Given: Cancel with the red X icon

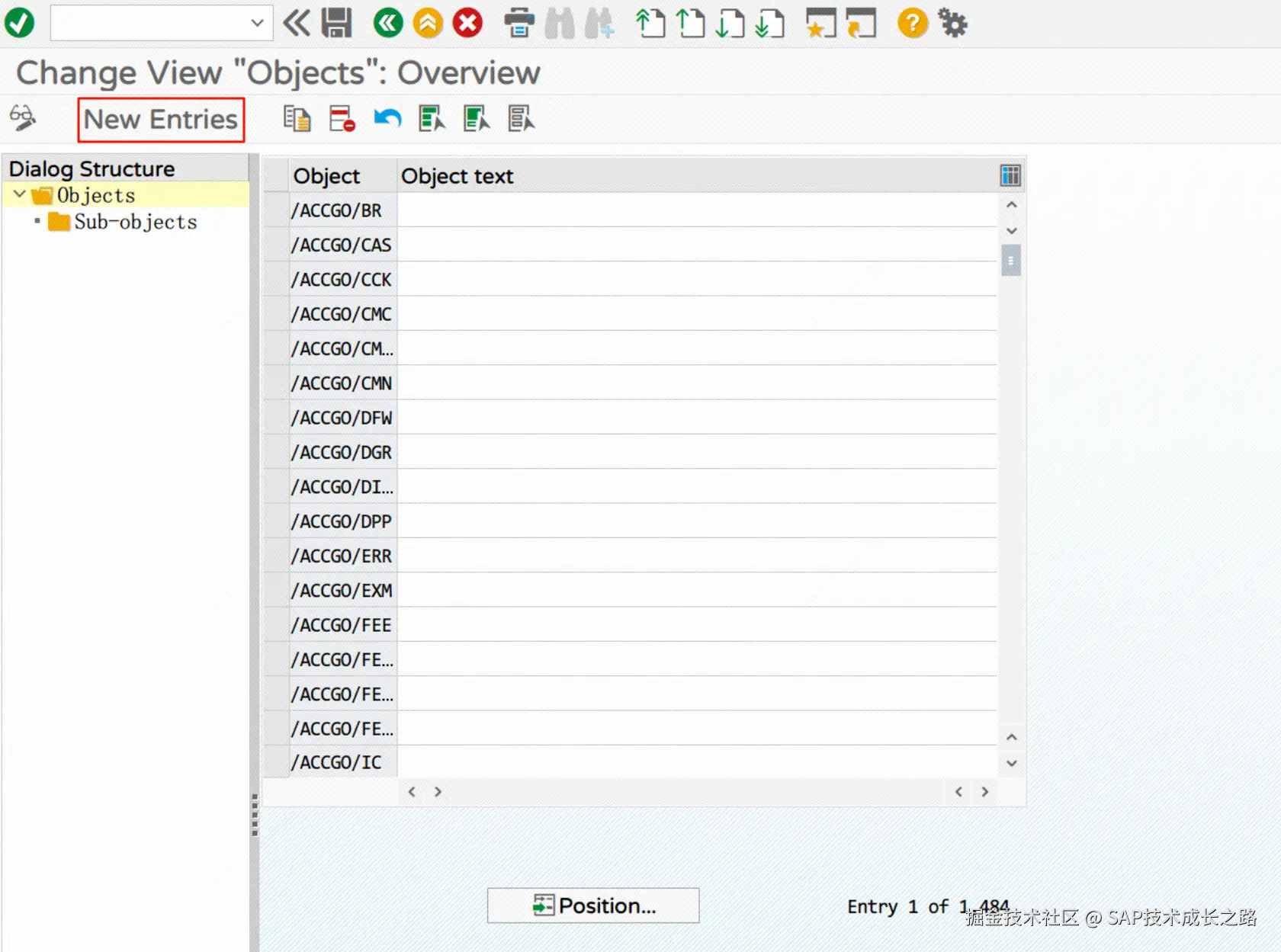Looking at the screenshot, I should coord(467,23).
